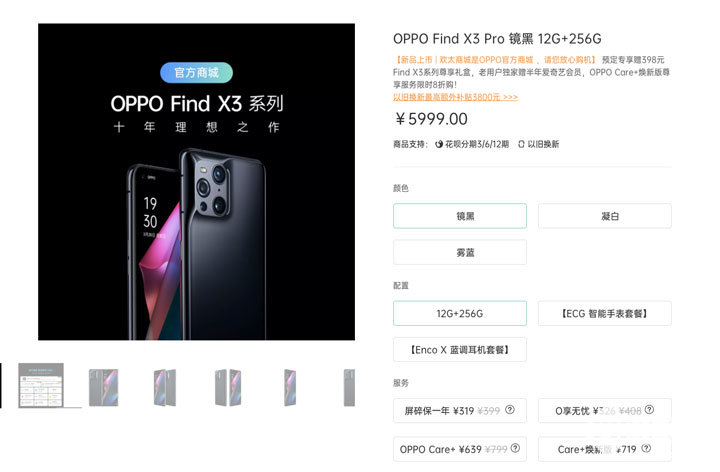Open the 以旧换新 subsidy link
Screen dimensions: 720x472
(455, 97)
